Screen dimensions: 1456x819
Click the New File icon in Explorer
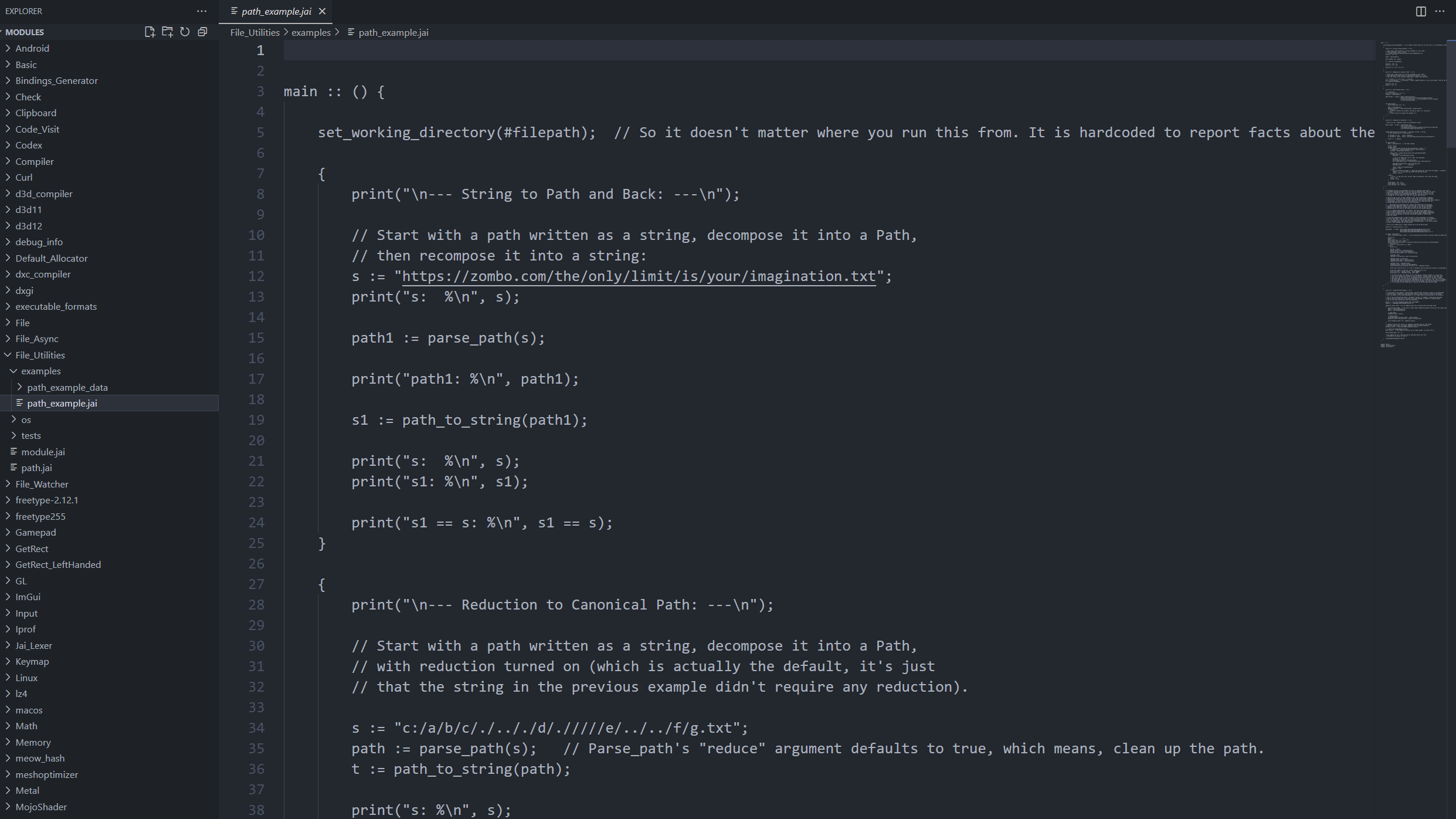150,32
